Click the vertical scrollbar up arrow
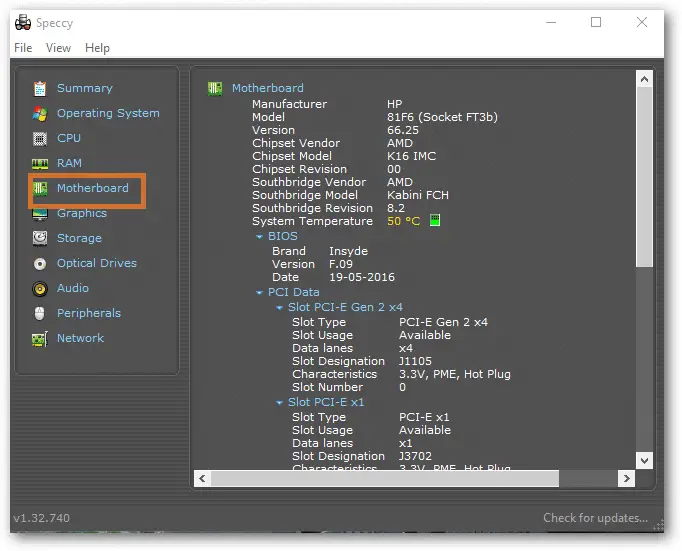Viewport: 682px width, 551px height. 644,79
